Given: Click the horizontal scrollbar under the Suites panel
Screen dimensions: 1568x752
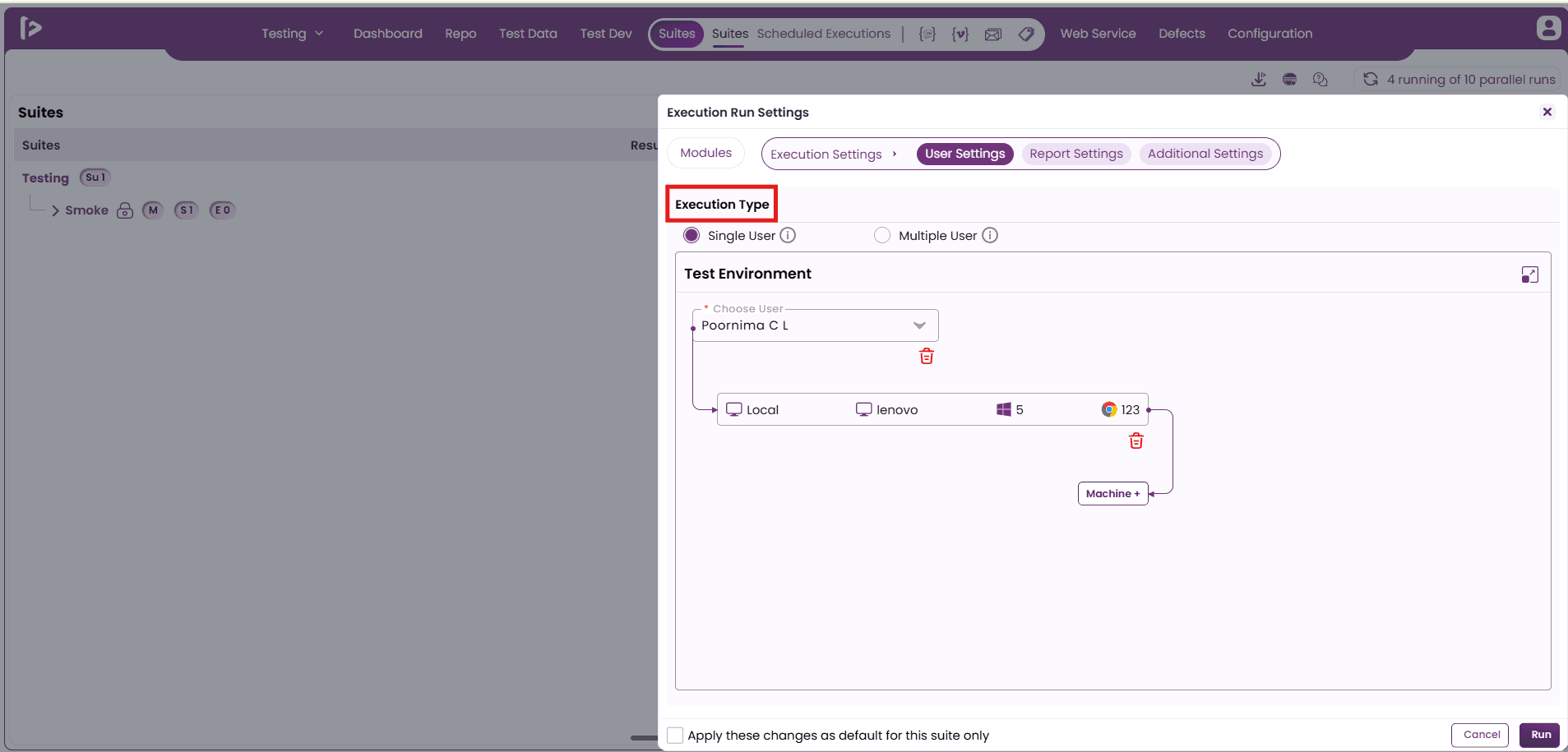Looking at the screenshot, I should tap(645, 738).
